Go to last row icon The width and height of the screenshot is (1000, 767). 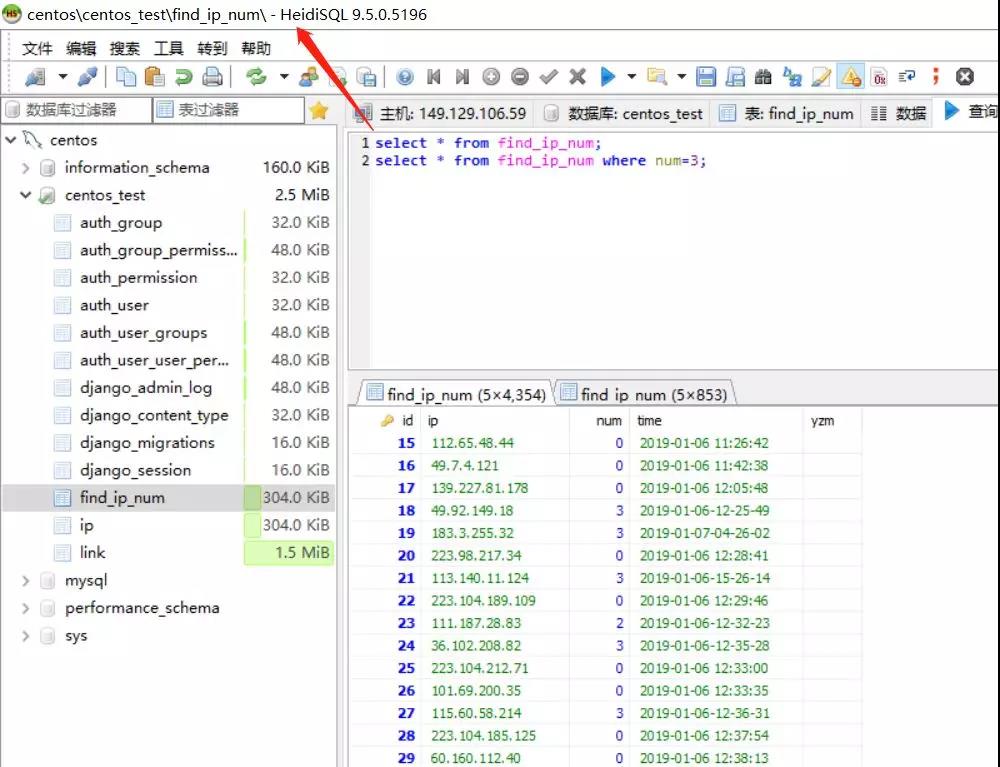[x=462, y=77]
